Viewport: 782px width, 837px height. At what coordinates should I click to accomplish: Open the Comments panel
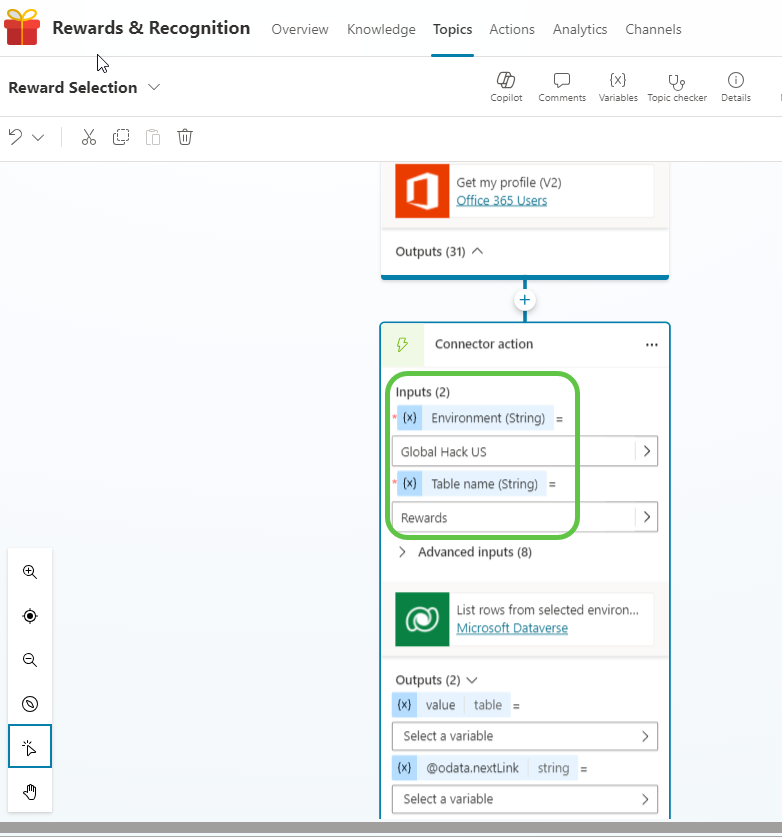(x=561, y=81)
